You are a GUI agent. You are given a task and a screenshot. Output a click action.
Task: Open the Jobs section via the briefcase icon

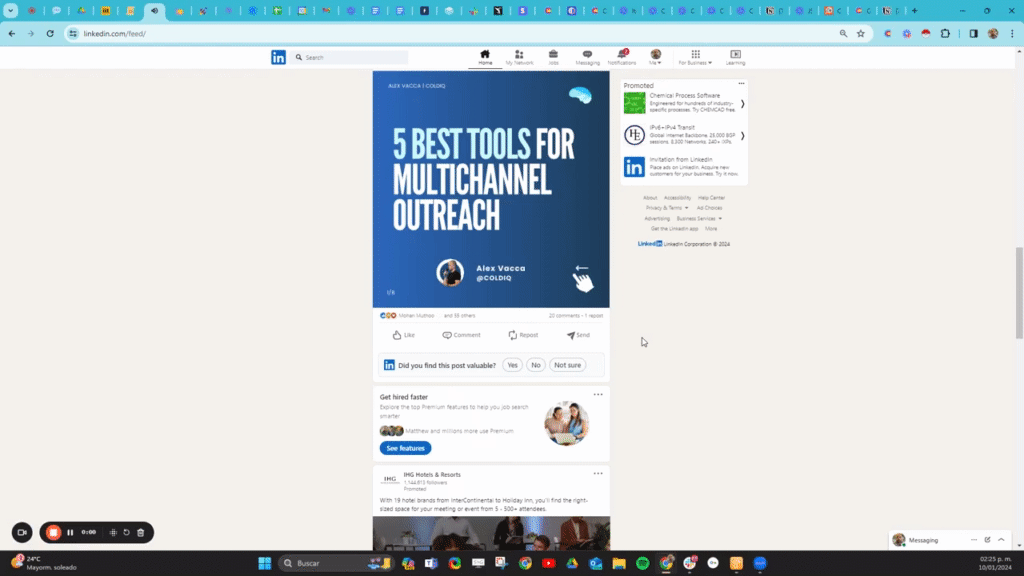(x=553, y=55)
